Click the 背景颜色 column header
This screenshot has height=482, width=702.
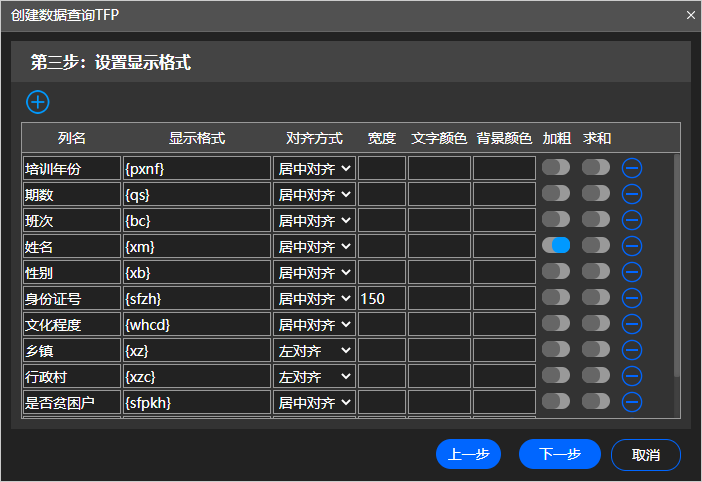(504, 138)
